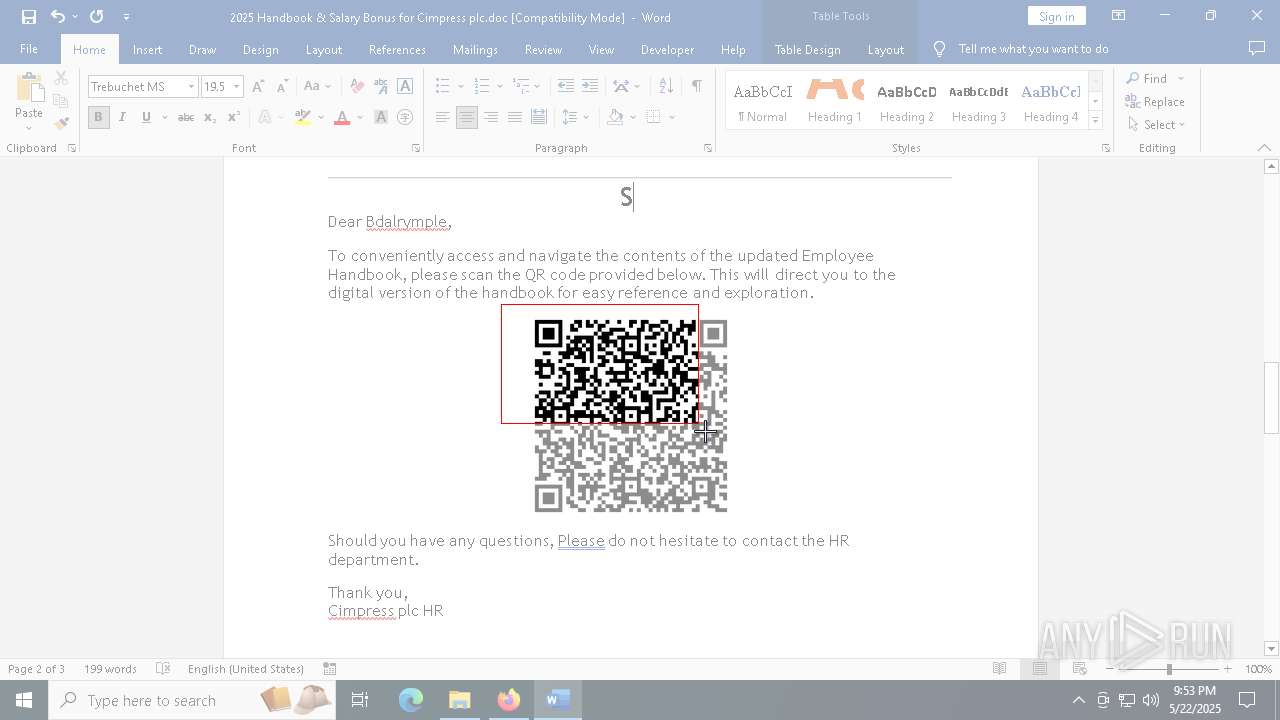Open File Explorer from taskbar

(x=459, y=700)
